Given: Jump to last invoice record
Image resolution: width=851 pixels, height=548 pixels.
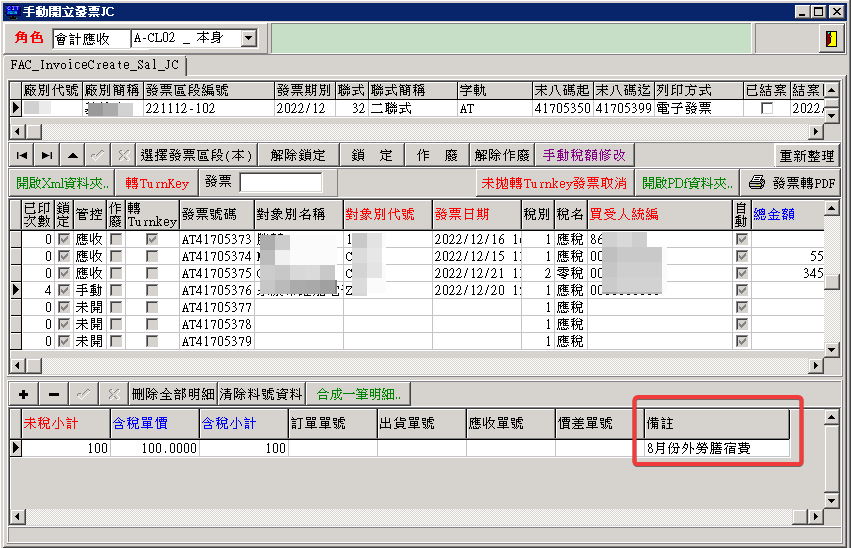Looking at the screenshot, I should [x=47, y=155].
